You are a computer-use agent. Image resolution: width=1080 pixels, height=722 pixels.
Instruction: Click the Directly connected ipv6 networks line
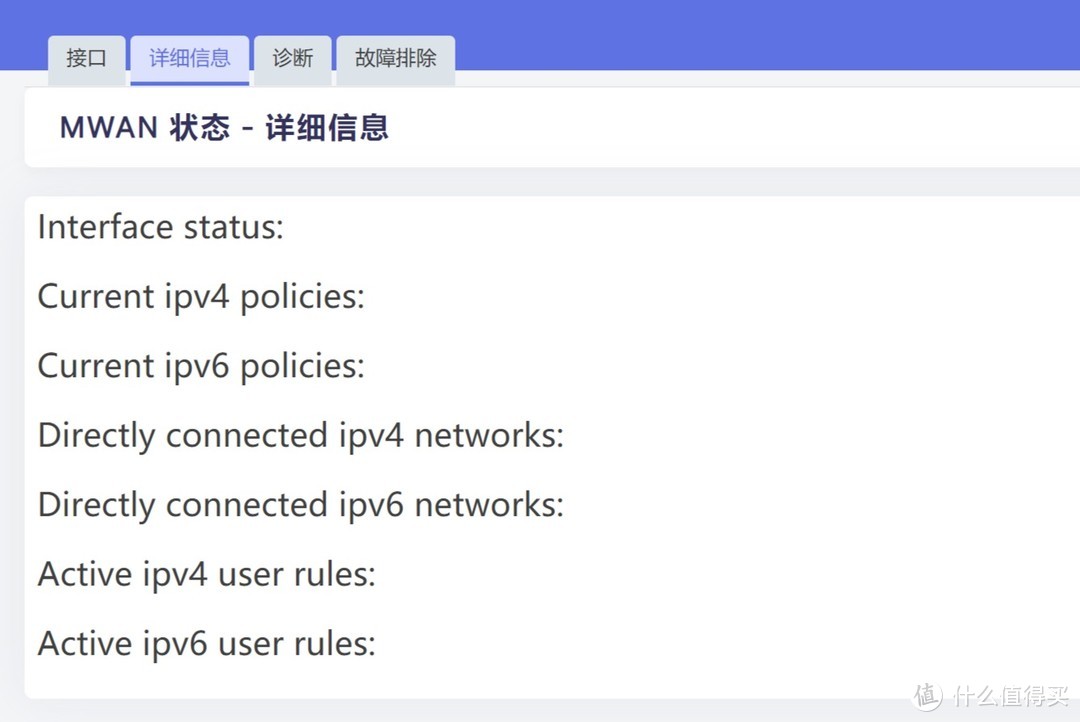click(x=300, y=504)
